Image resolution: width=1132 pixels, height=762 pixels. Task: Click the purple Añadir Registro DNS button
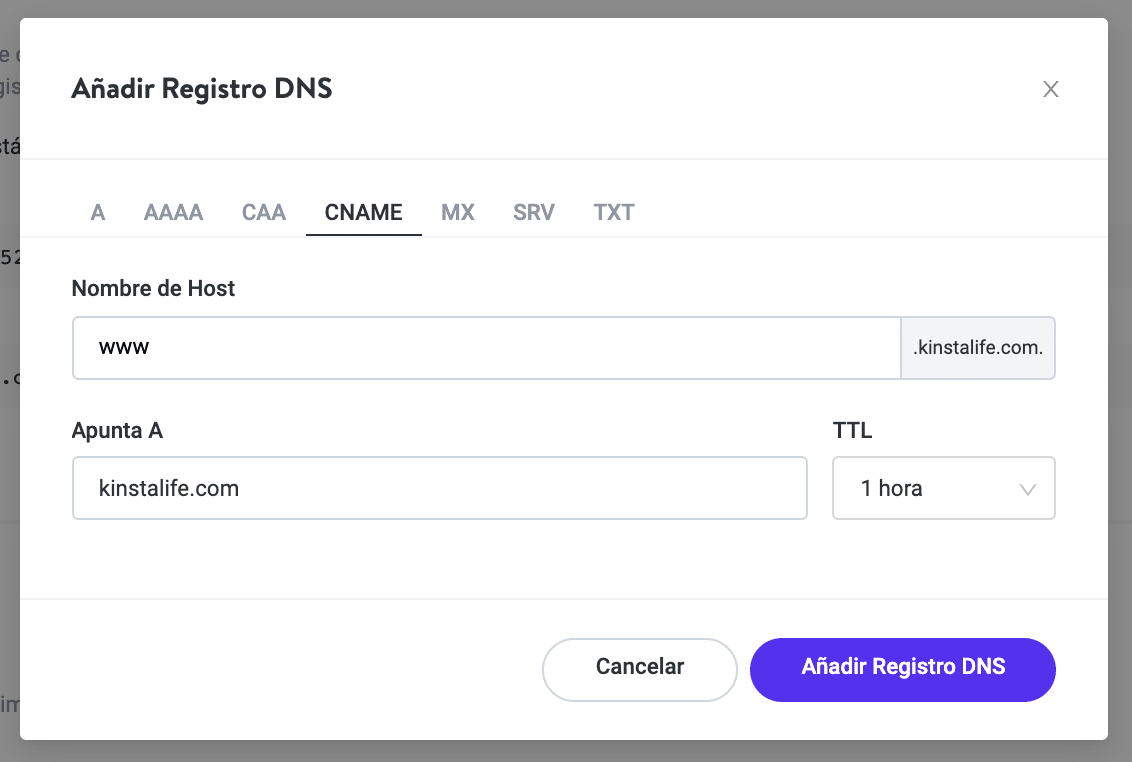[x=902, y=669]
